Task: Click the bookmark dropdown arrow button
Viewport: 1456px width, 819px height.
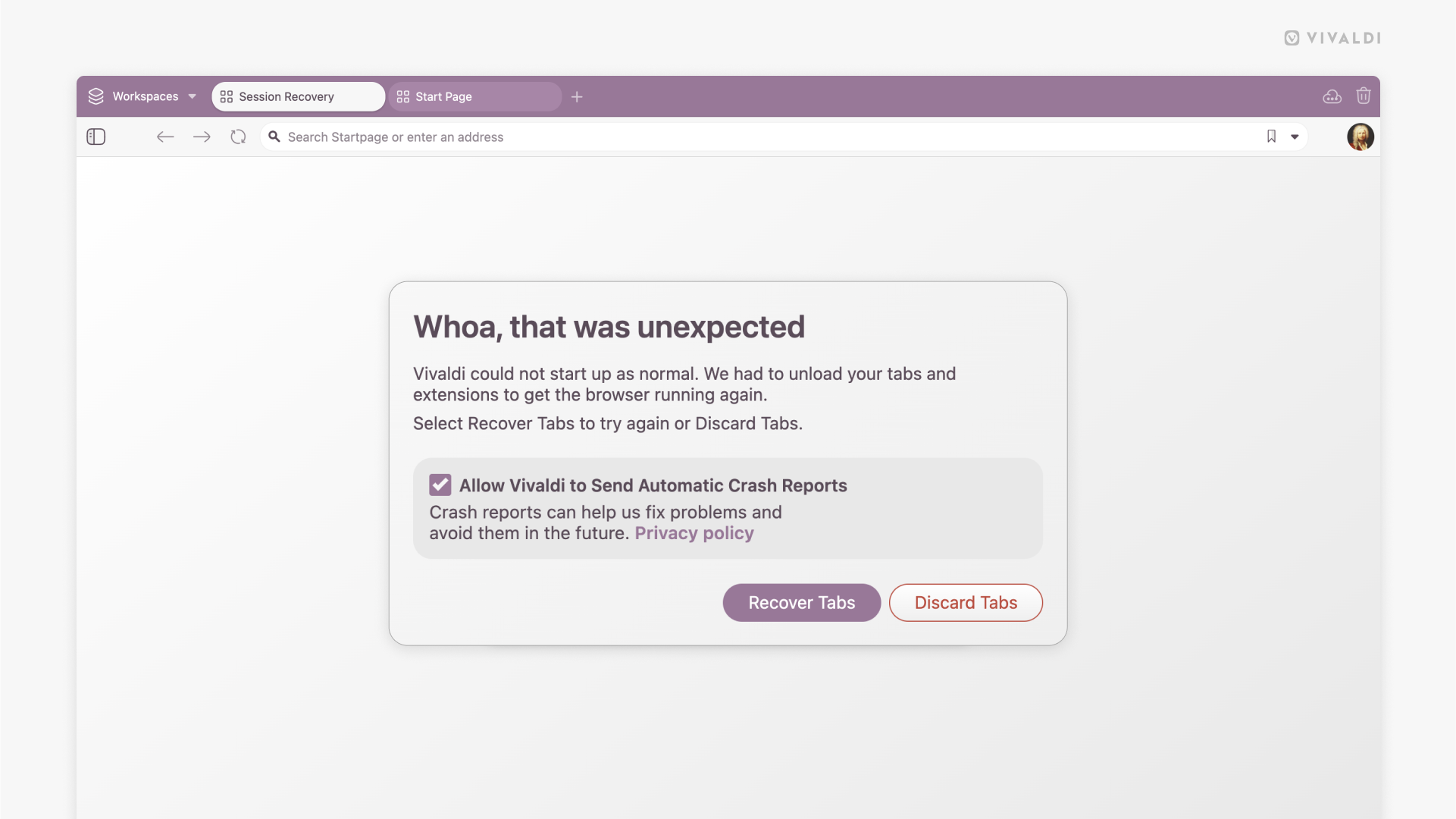Action: [x=1294, y=136]
